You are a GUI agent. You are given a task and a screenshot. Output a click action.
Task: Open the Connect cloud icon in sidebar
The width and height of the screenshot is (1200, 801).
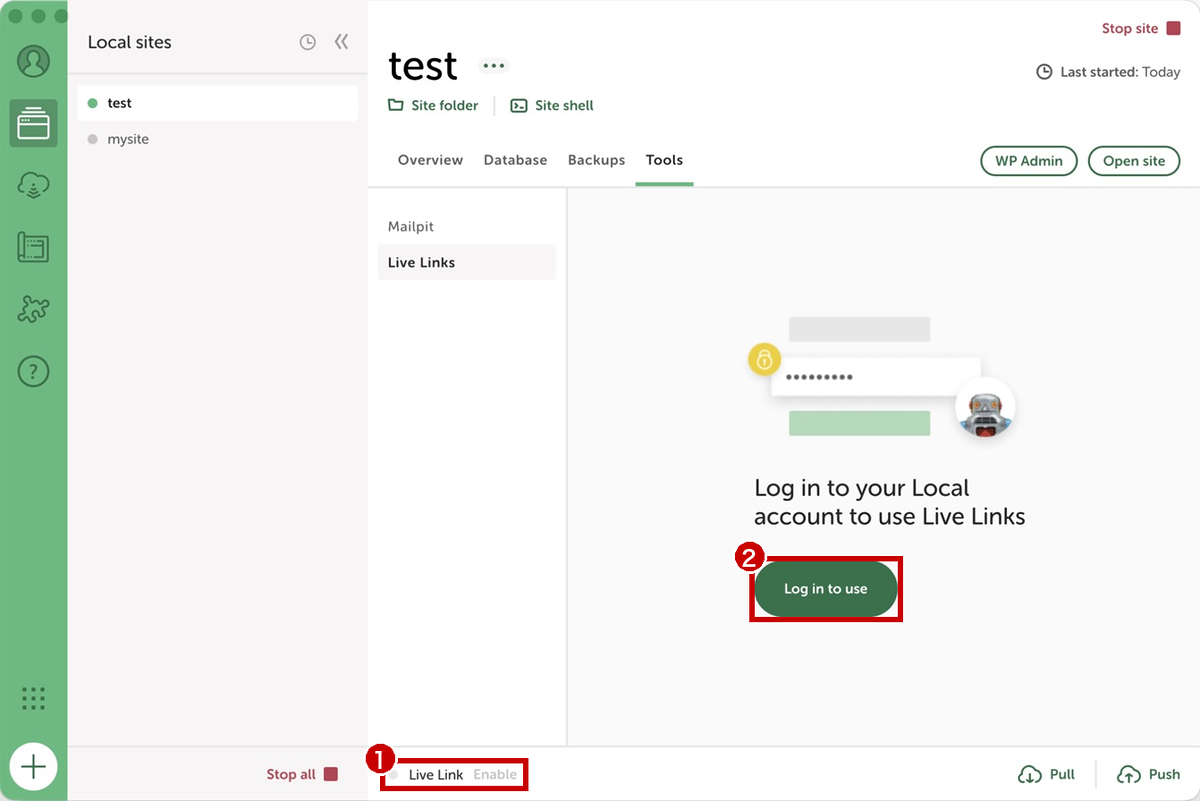click(x=33, y=186)
